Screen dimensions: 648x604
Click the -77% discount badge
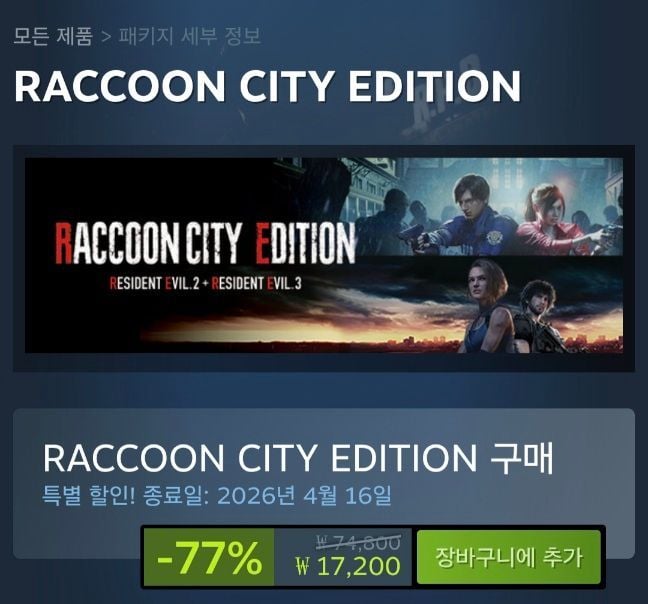click(x=209, y=557)
